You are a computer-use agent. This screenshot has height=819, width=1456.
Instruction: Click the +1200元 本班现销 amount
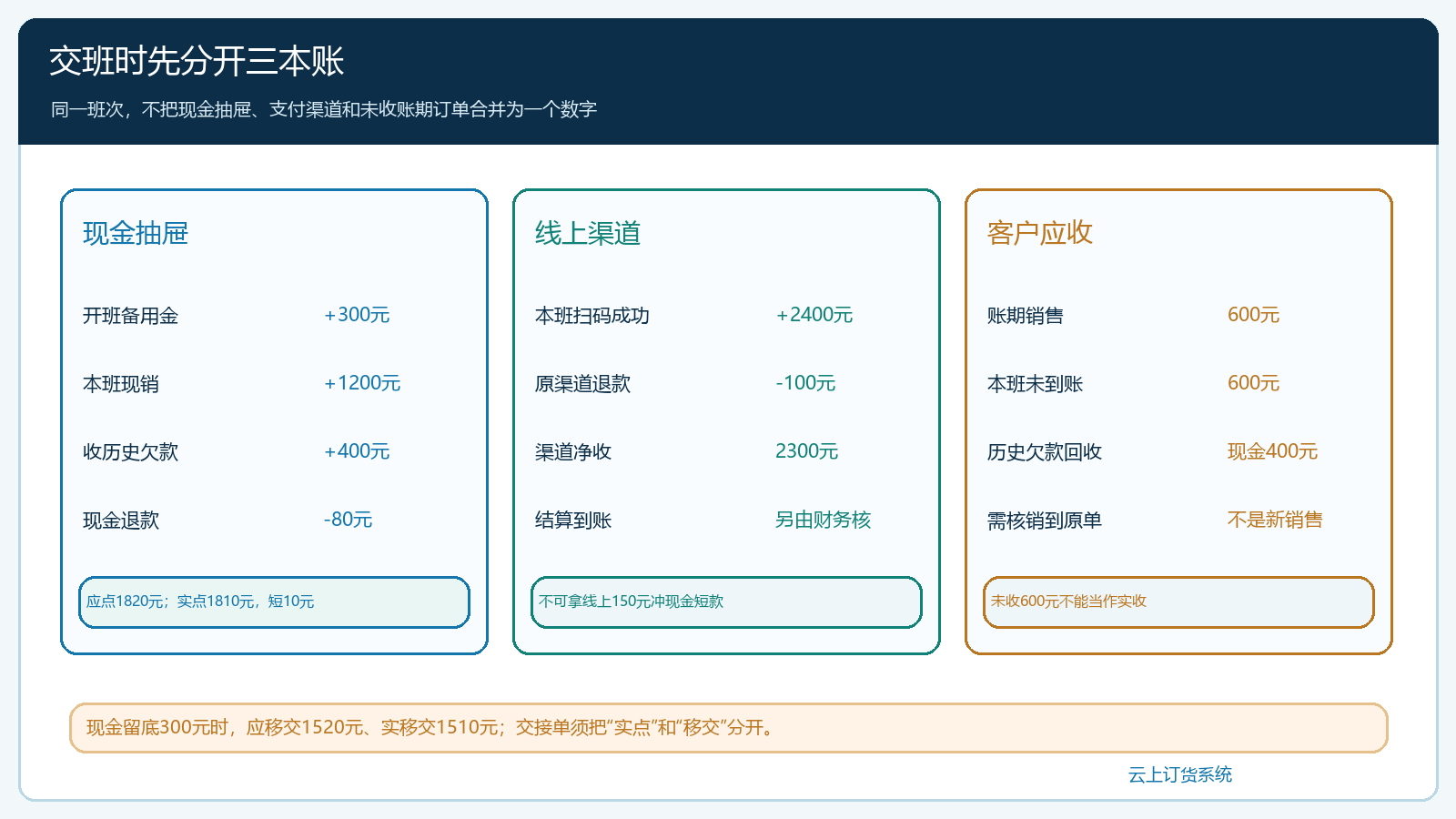pos(362,383)
